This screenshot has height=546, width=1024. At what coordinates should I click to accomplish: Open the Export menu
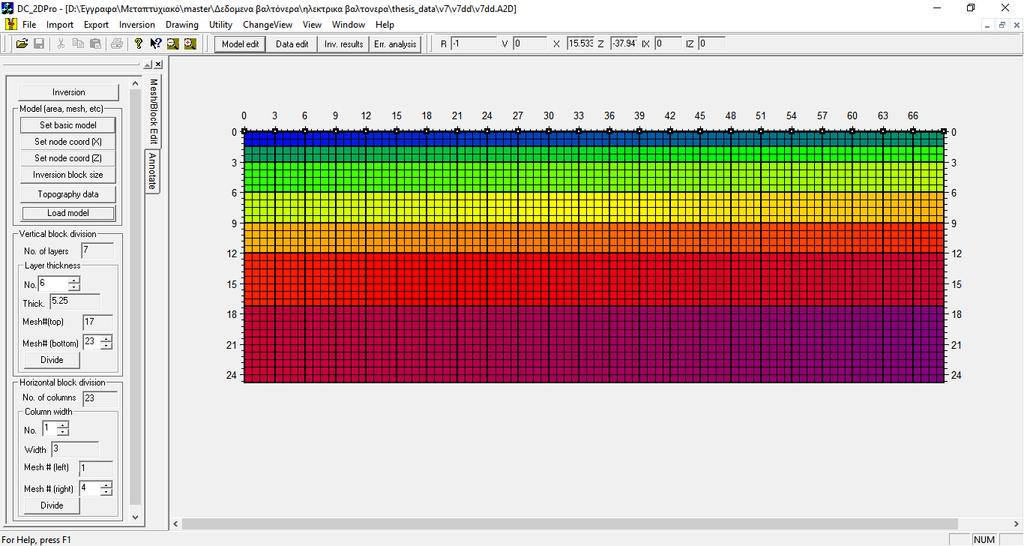tap(96, 24)
